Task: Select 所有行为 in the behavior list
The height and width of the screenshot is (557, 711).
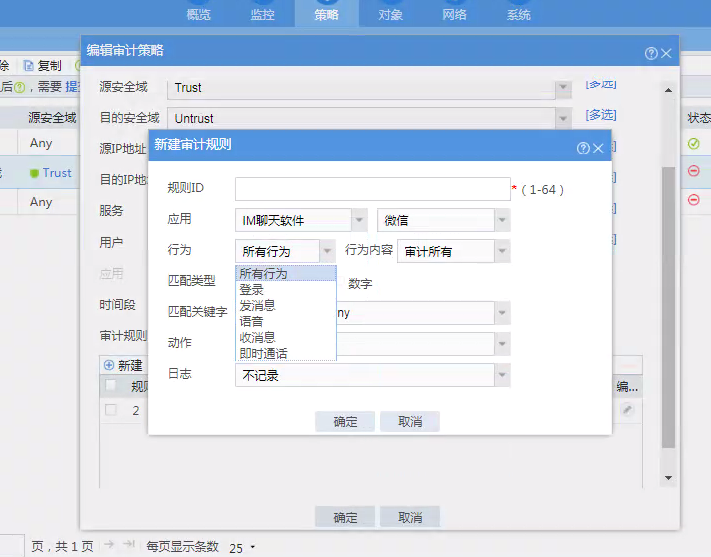Action: 286,274
